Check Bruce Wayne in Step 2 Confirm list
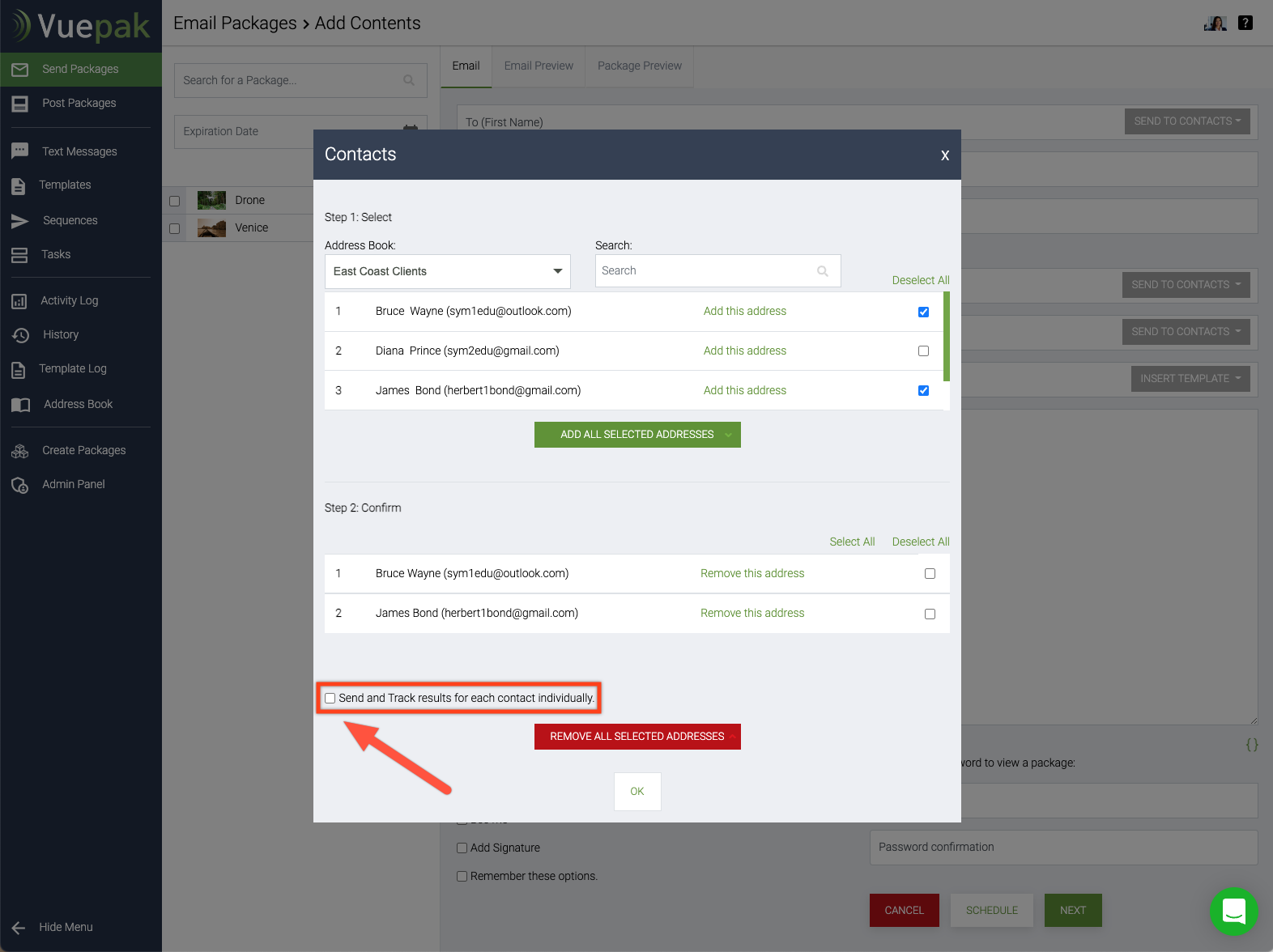 930,573
